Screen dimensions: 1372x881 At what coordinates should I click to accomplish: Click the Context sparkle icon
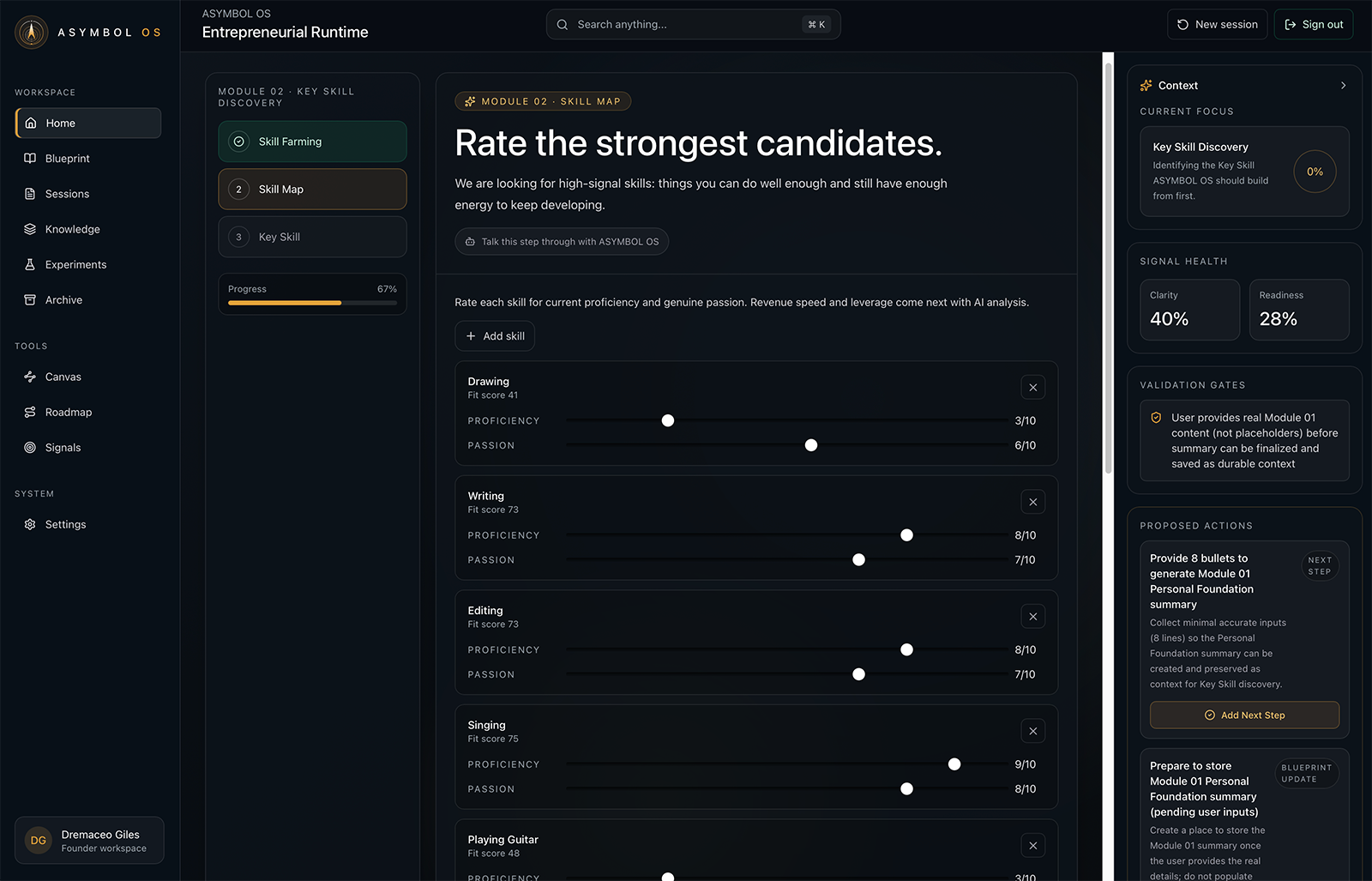coord(1146,86)
